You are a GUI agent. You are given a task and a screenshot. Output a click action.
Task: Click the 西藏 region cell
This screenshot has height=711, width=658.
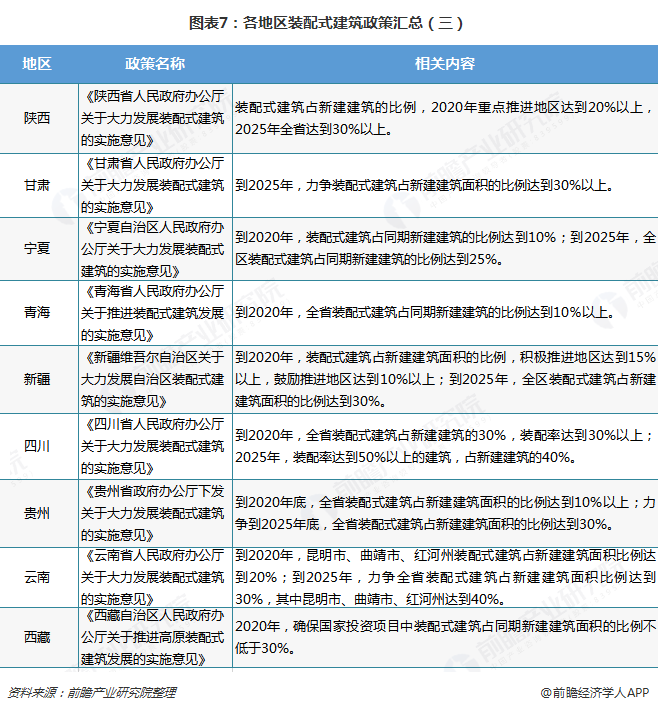tap(37, 638)
